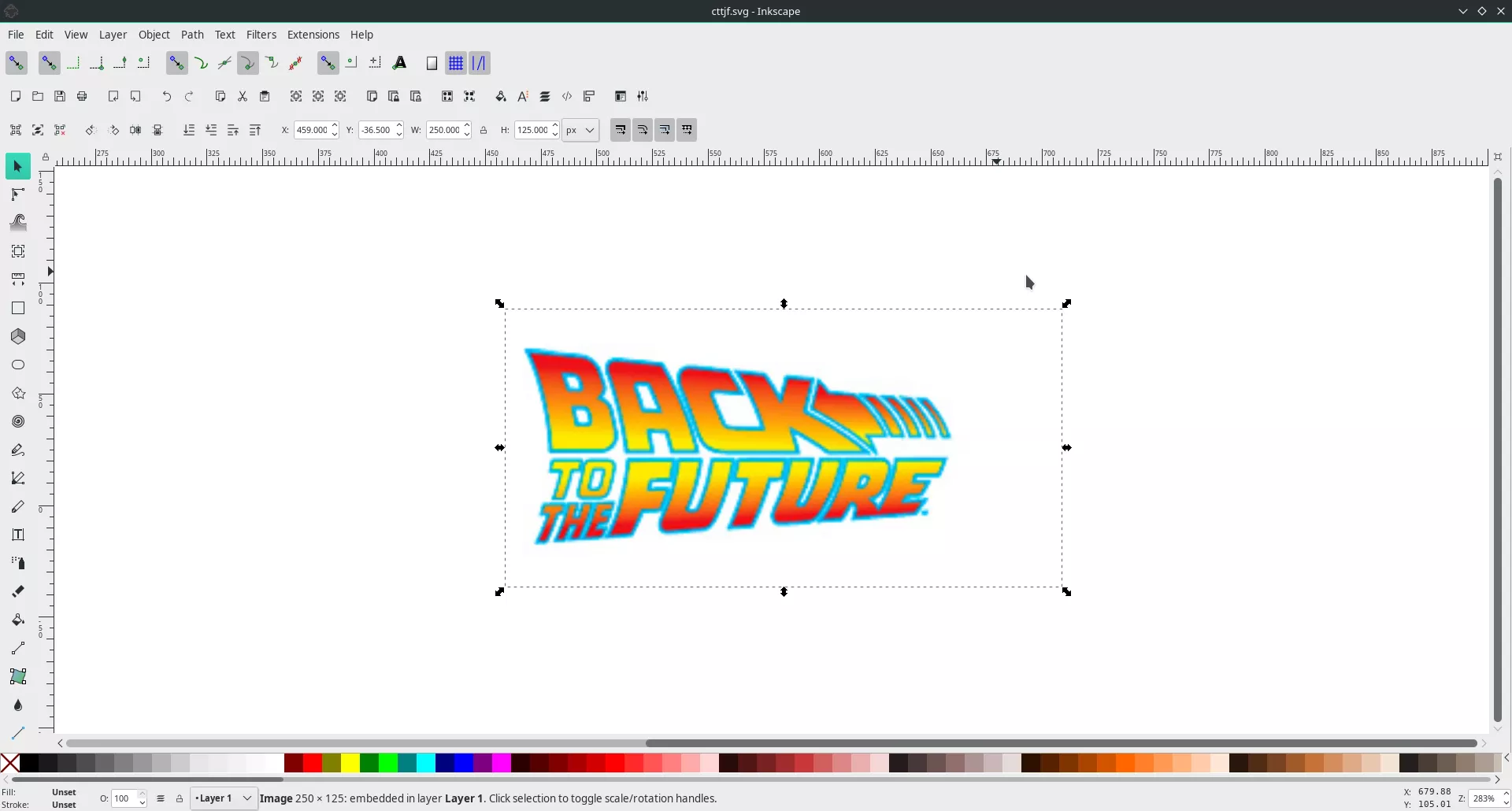Pick the Star and polygon tool
The image size is (1512, 811).
pos(18,393)
